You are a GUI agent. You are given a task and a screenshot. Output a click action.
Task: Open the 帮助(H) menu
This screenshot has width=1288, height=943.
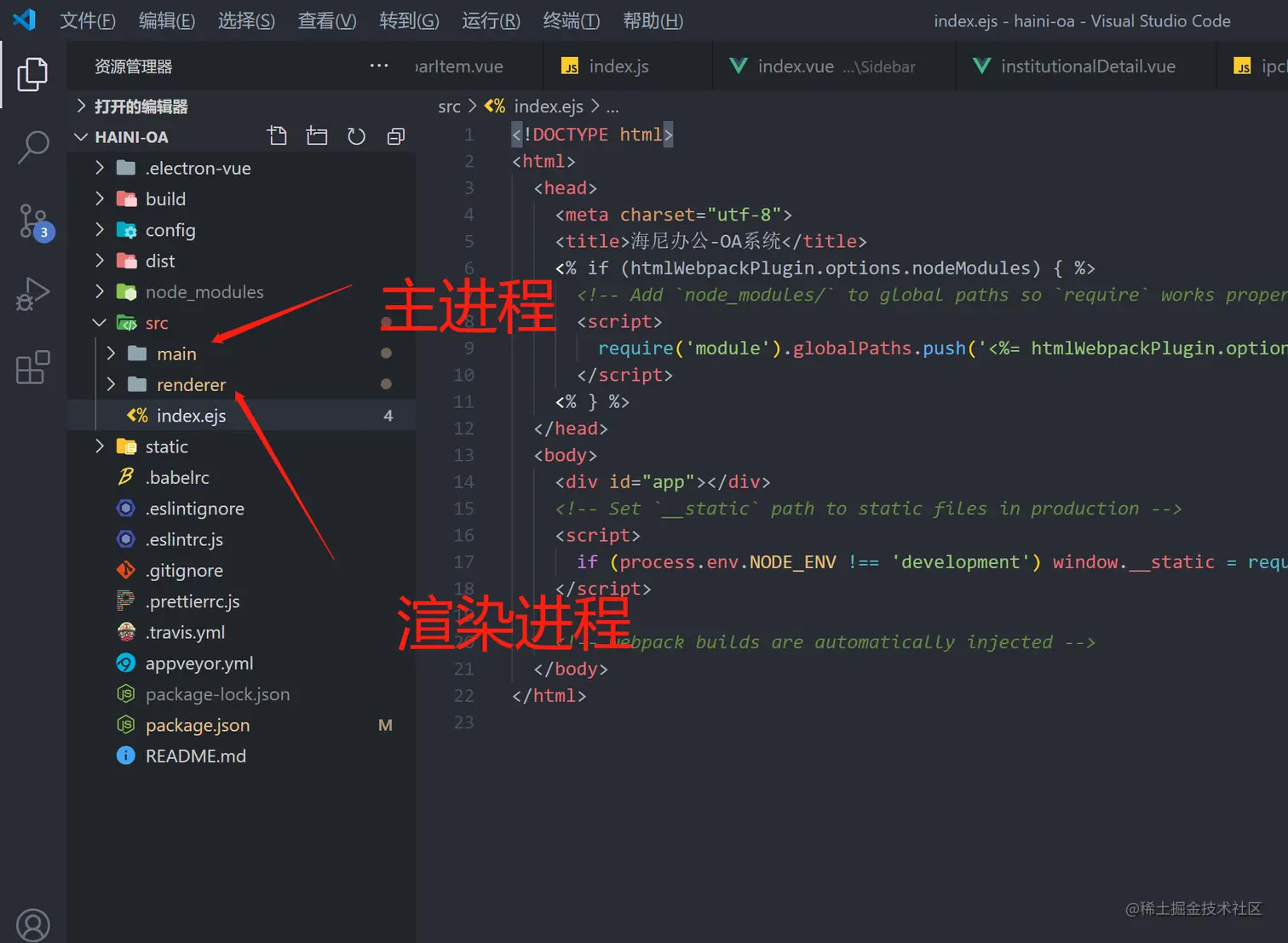[653, 20]
